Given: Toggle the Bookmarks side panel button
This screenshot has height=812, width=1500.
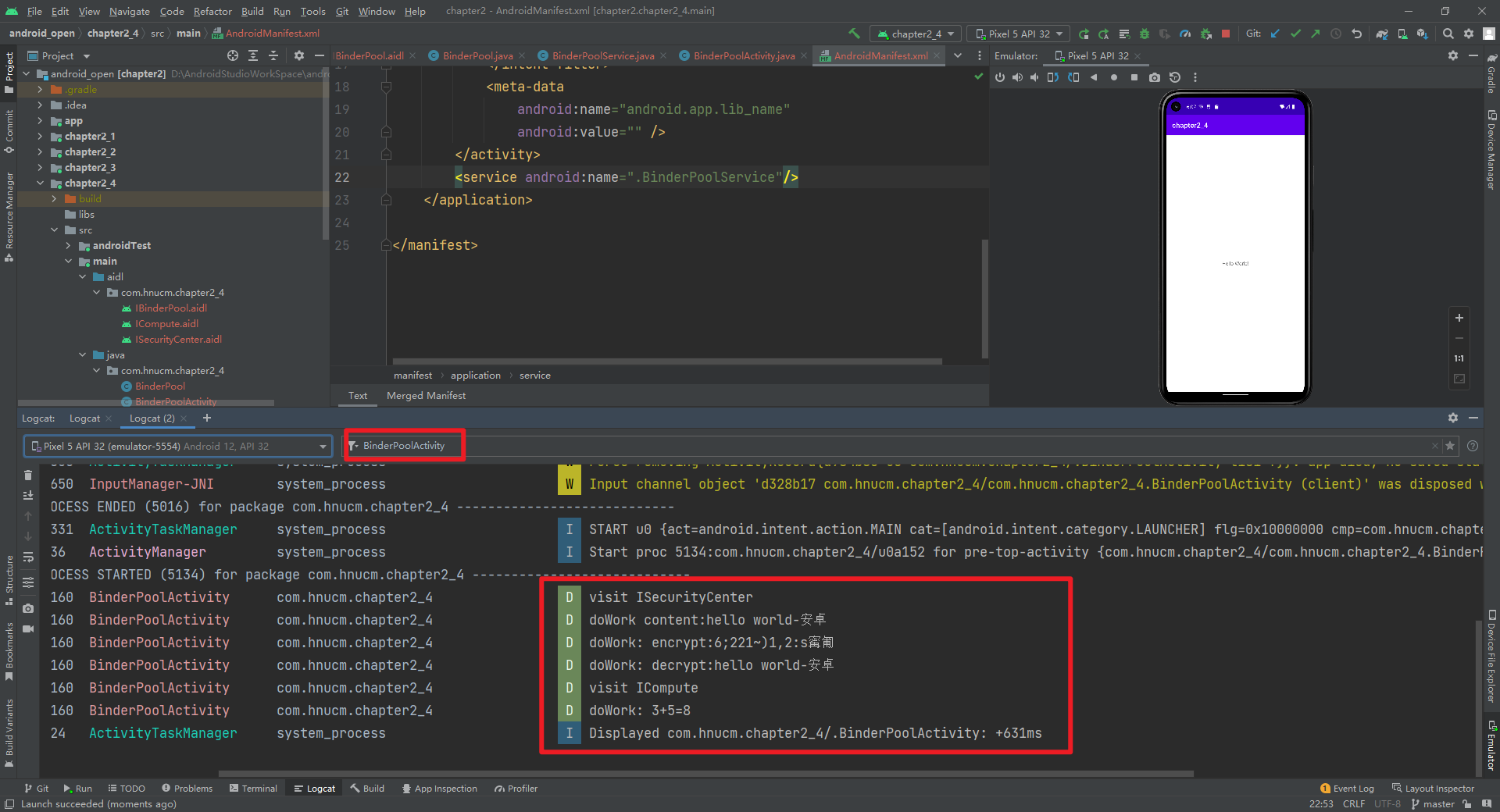Looking at the screenshot, I should pyautogui.click(x=9, y=652).
